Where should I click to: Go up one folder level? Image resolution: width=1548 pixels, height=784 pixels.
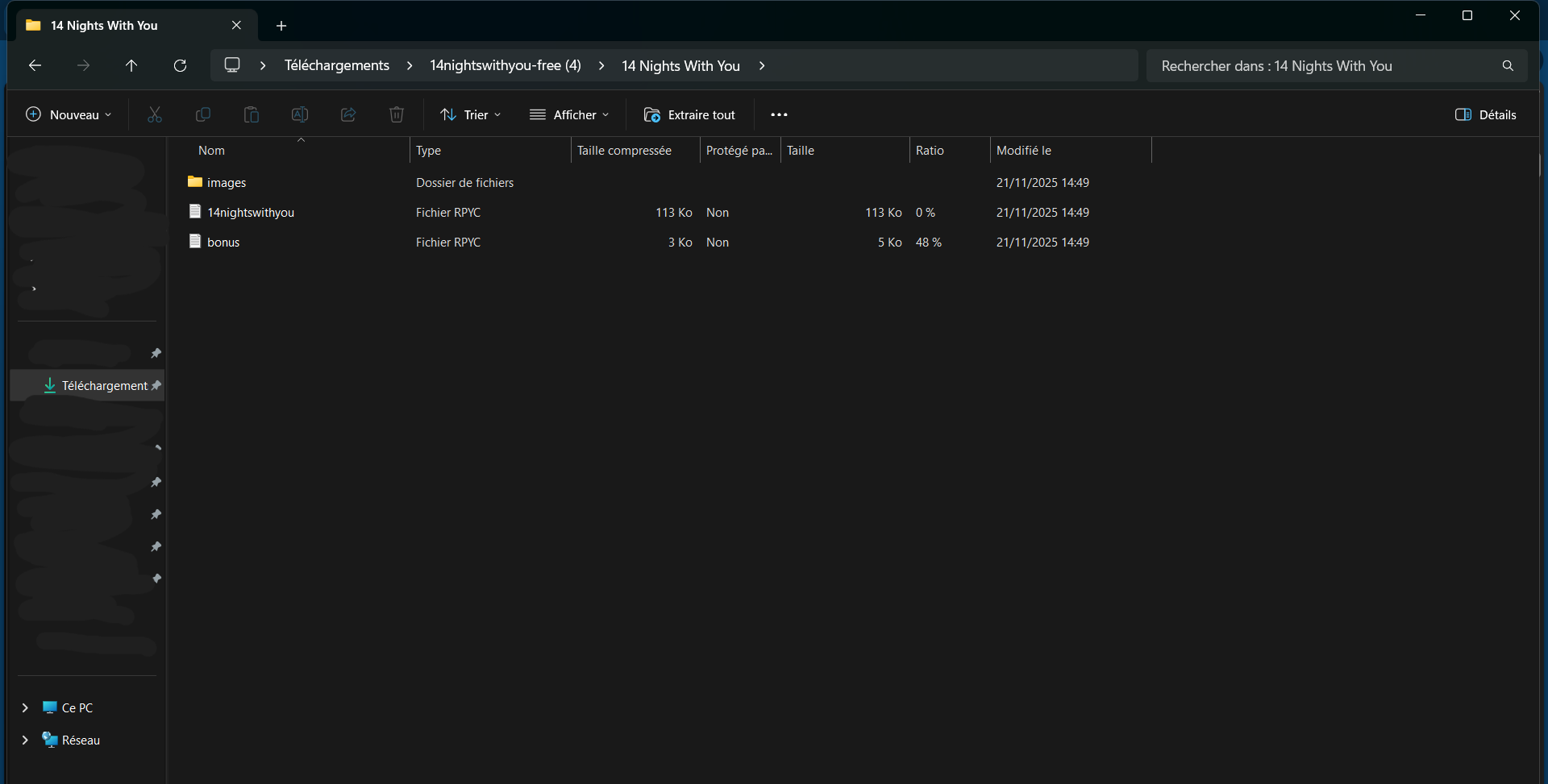pos(131,65)
